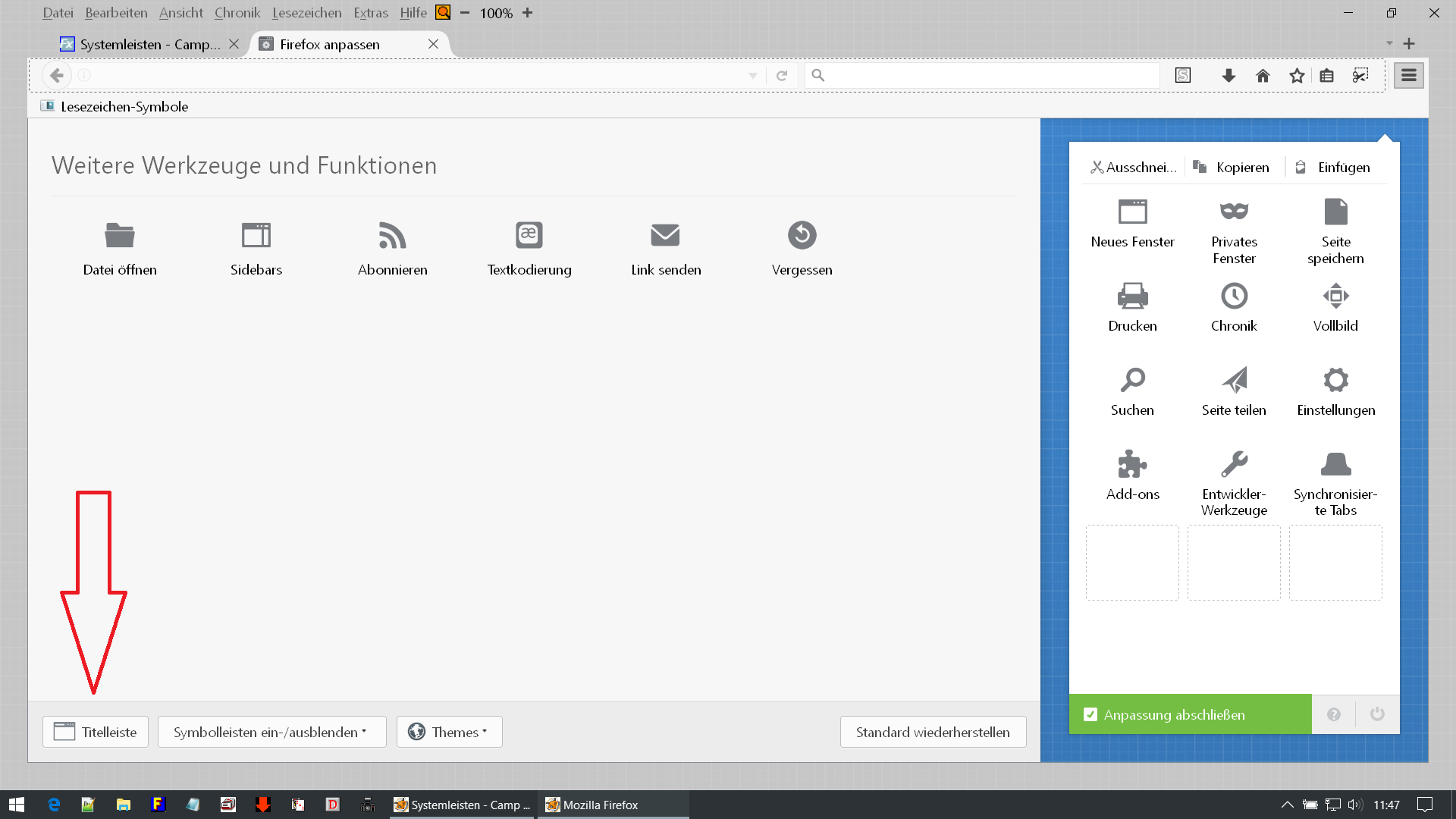The image size is (1456, 819).
Task: Click the Entwickler-Werkzeuge wrench icon
Action: click(1234, 464)
